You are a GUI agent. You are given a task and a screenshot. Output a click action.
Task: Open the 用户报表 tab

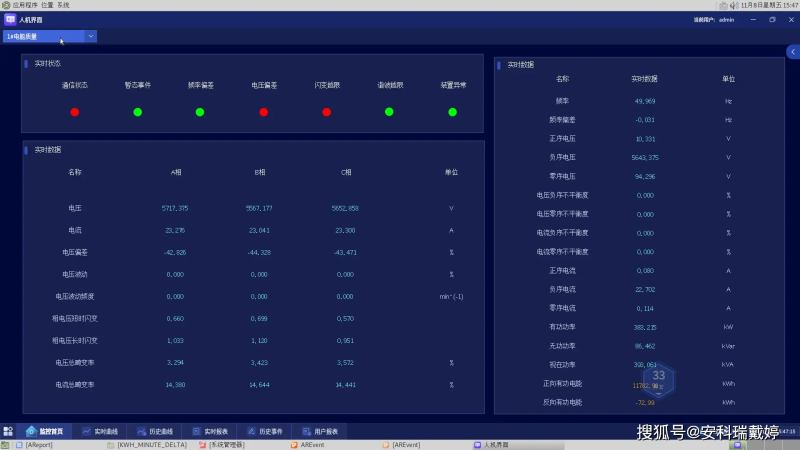(320, 431)
